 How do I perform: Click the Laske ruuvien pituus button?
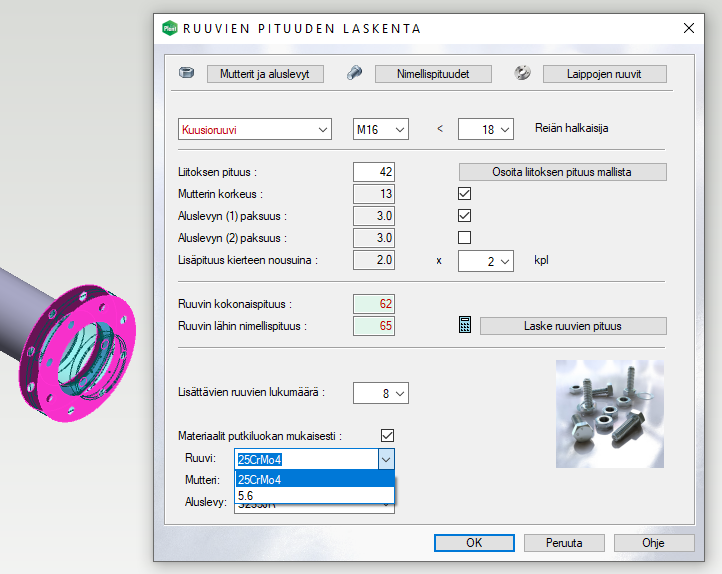[x=573, y=326]
